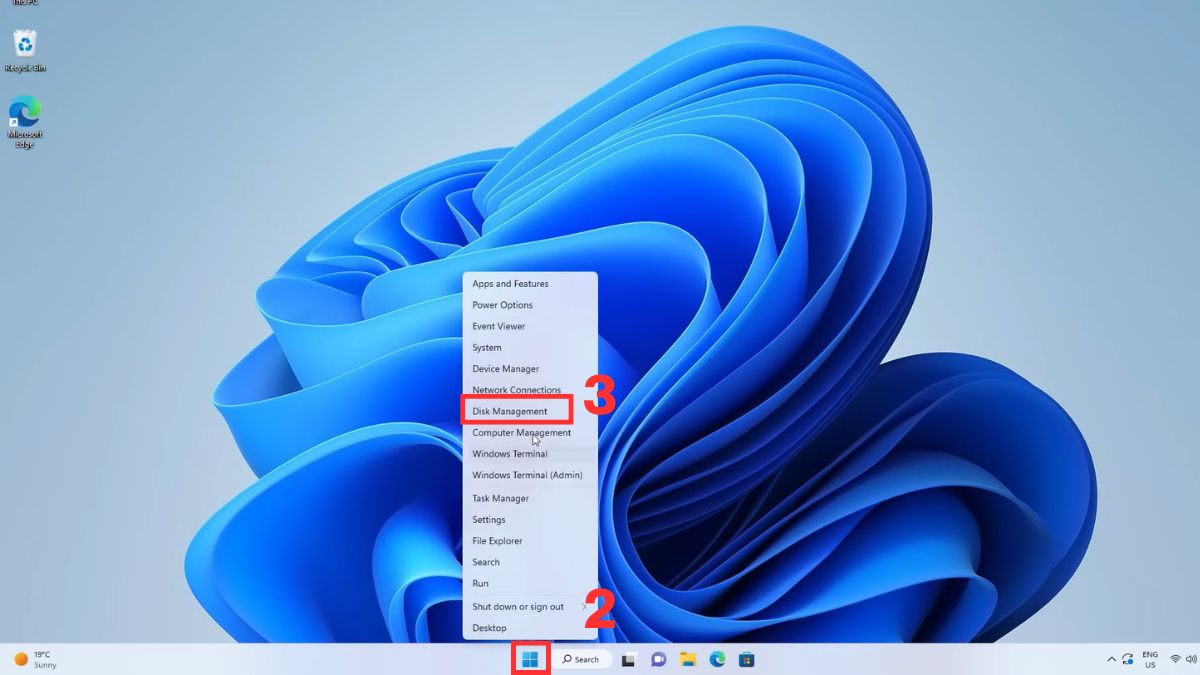
Task: Select Disk Management from the context menu
Action: pyautogui.click(x=510, y=411)
